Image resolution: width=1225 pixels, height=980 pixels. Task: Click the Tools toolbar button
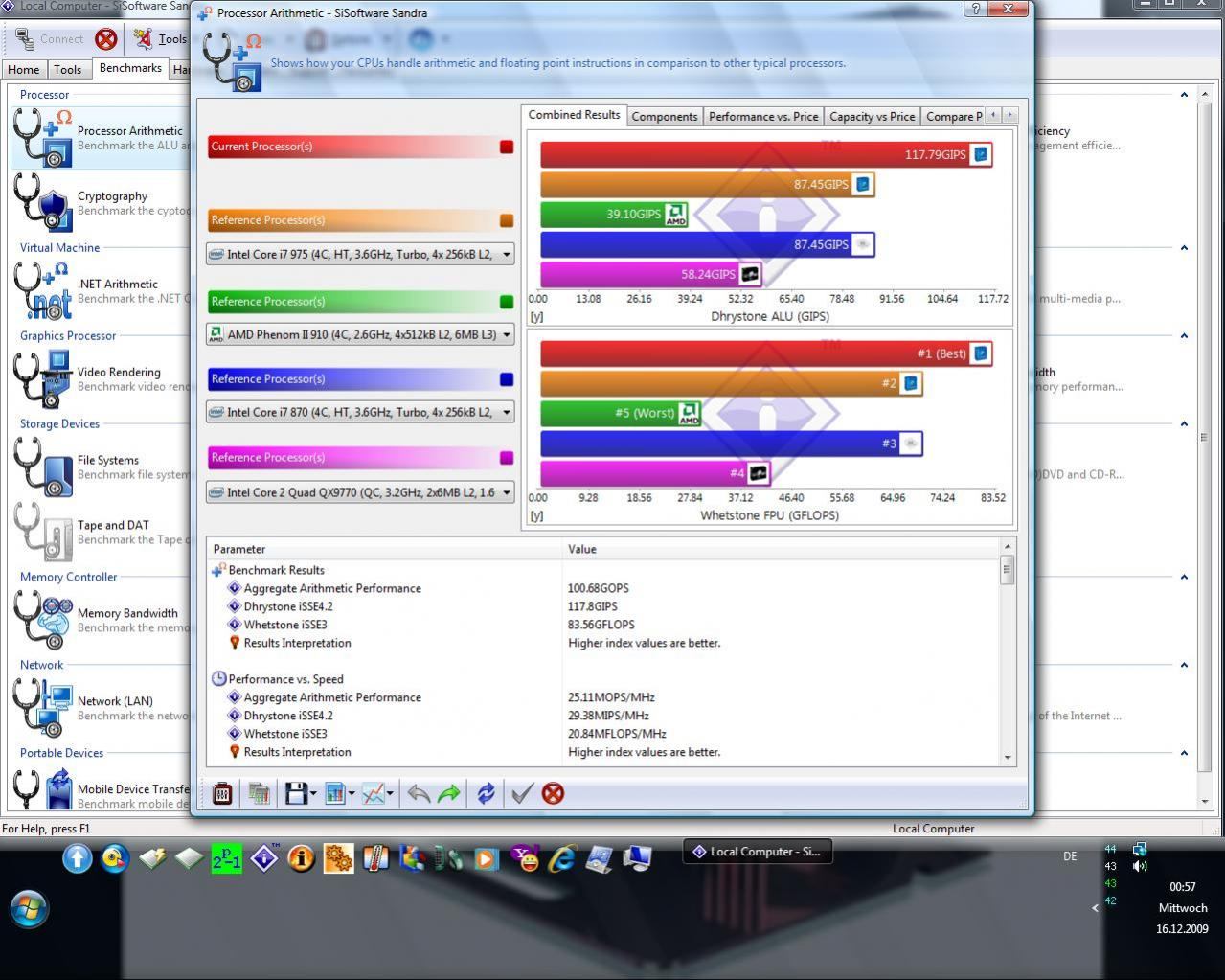pos(161,39)
